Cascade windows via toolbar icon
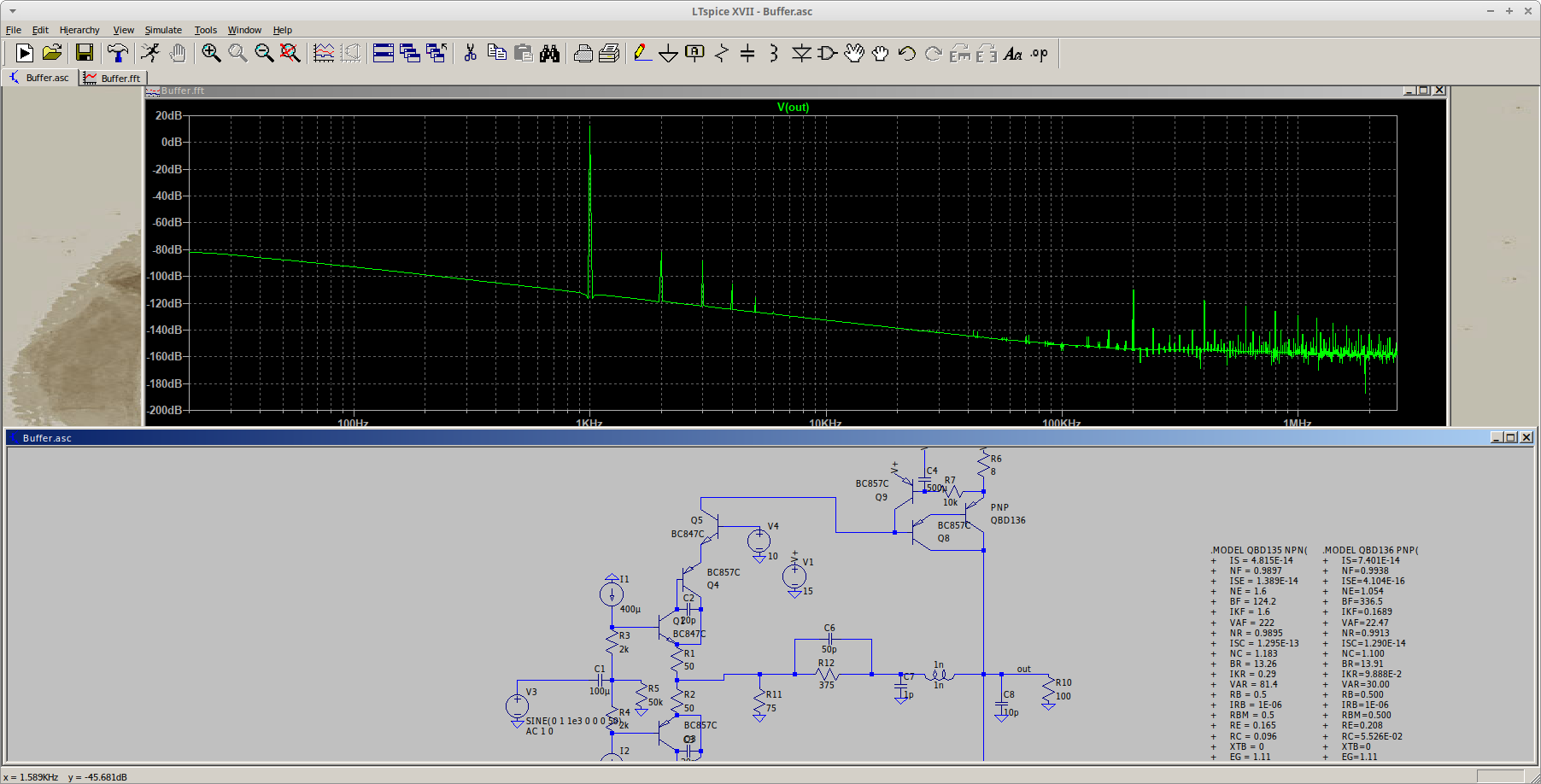1541x784 pixels. [x=437, y=53]
